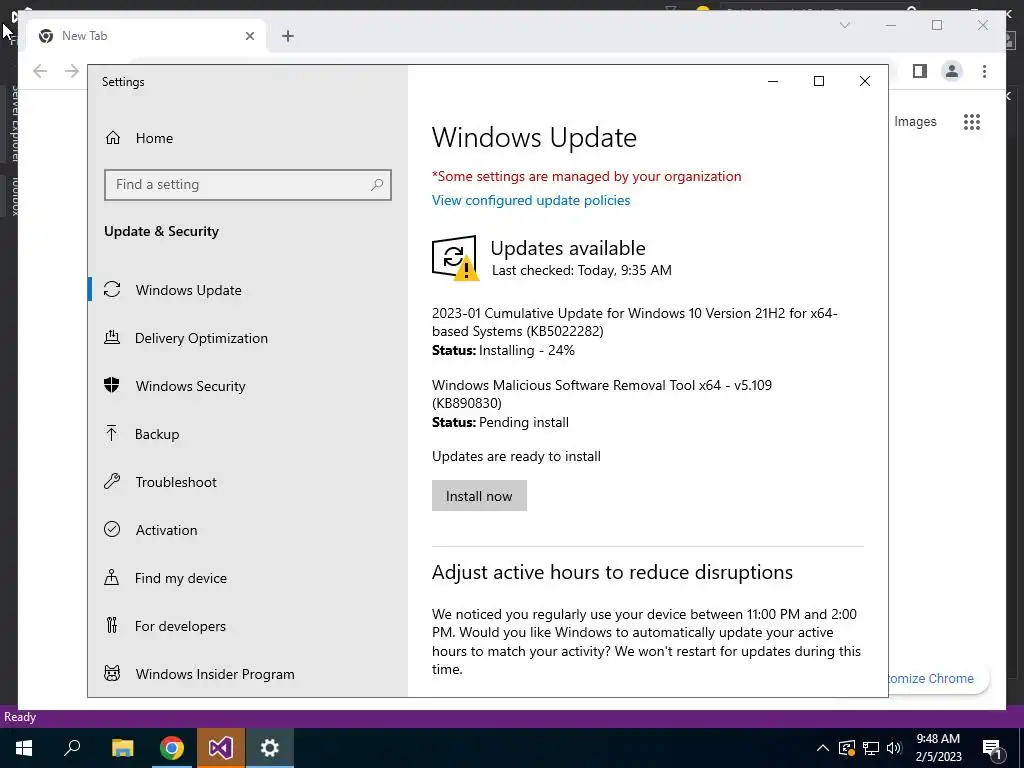Click the For developers tools icon
The image size is (1024, 768).
click(x=112, y=625)
